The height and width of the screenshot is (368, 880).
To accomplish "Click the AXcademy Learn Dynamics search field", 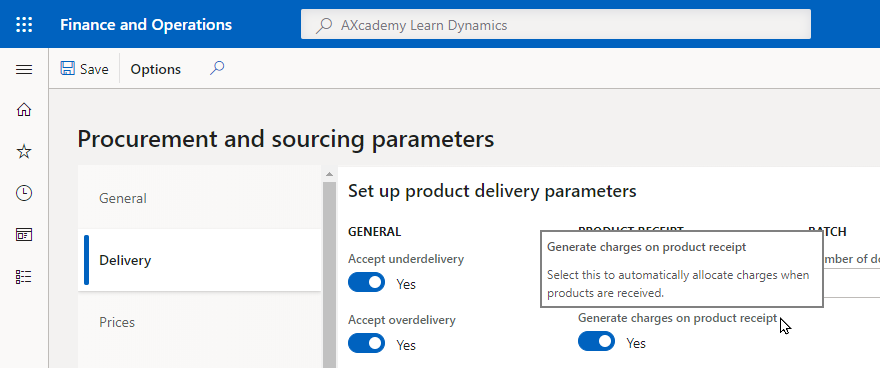I will (556, 25).
